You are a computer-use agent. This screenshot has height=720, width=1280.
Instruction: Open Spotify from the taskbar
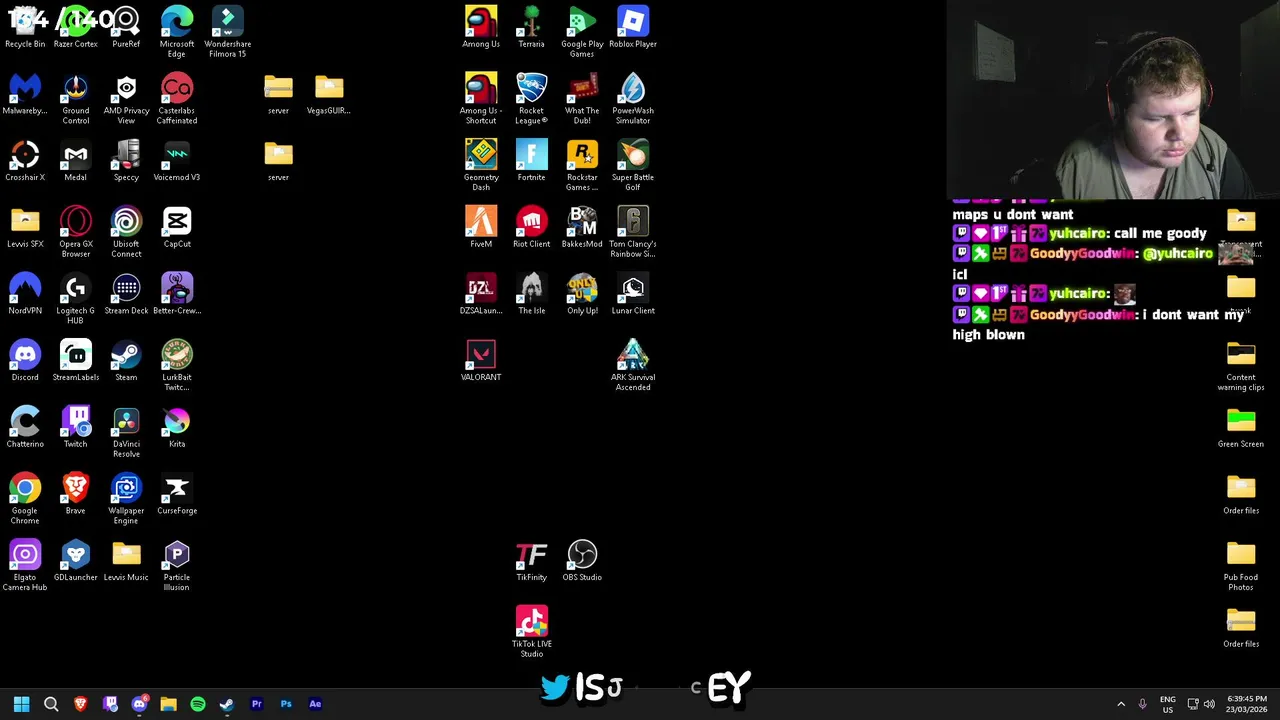click(198, 704)
